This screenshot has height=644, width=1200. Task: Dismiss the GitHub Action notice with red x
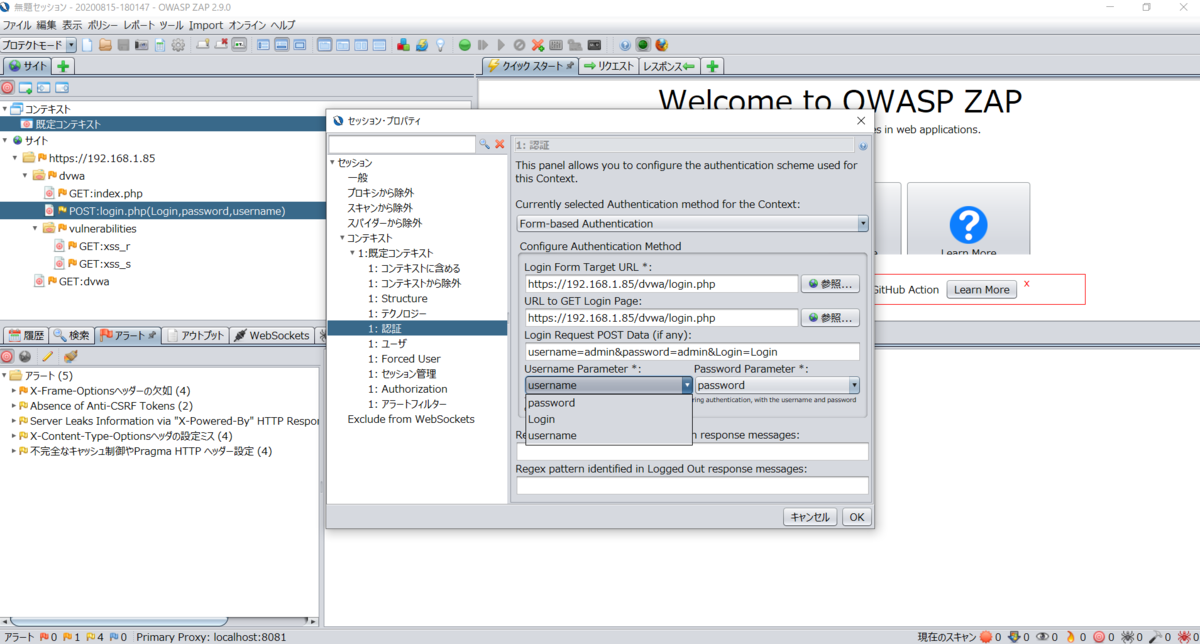(x=1026, y=284)
